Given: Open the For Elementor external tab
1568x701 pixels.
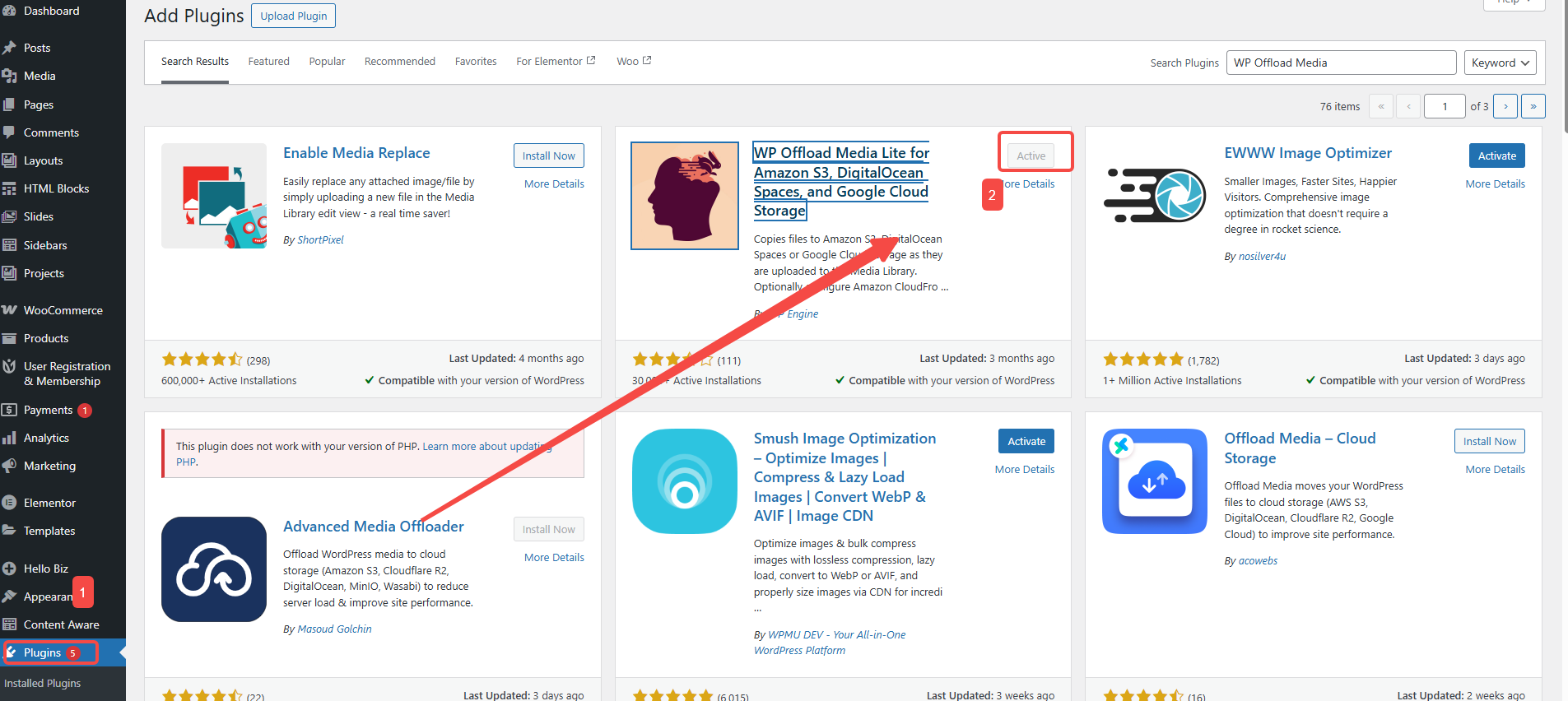Looking at the screenshot, I should click(x=555, y=62).
